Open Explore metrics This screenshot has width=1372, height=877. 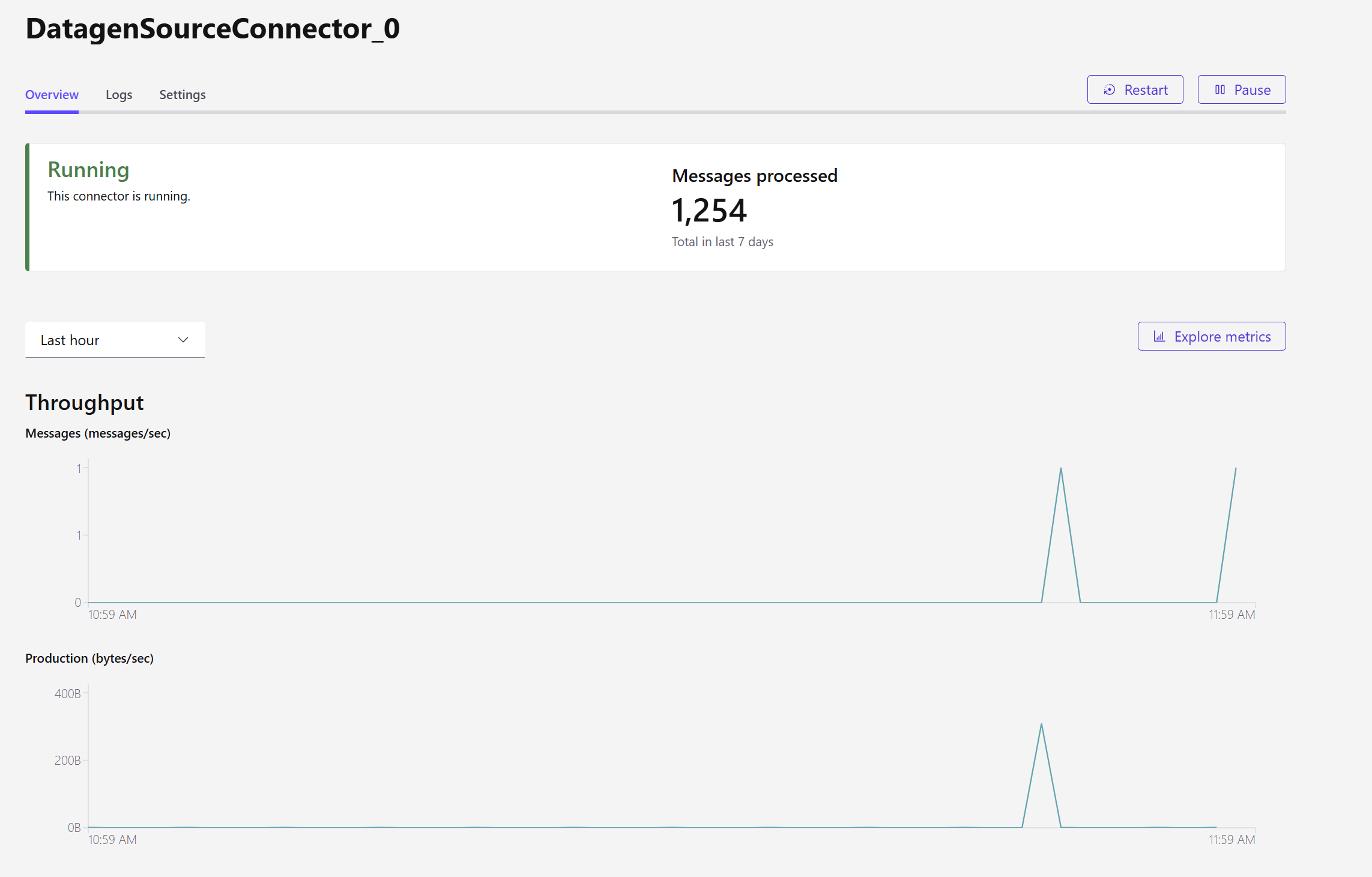point(1211,337)
